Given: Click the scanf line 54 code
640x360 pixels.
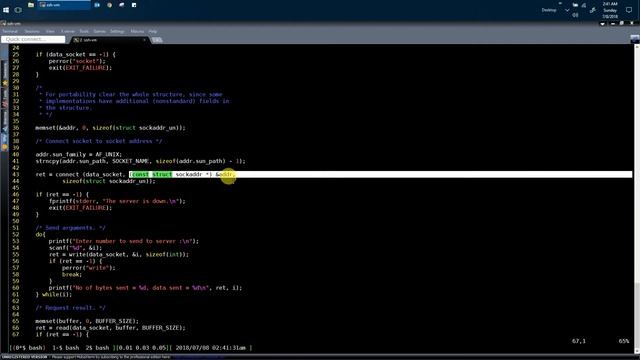Looking at the screenshot, I should pyautogui.click(x=76, y=248).
